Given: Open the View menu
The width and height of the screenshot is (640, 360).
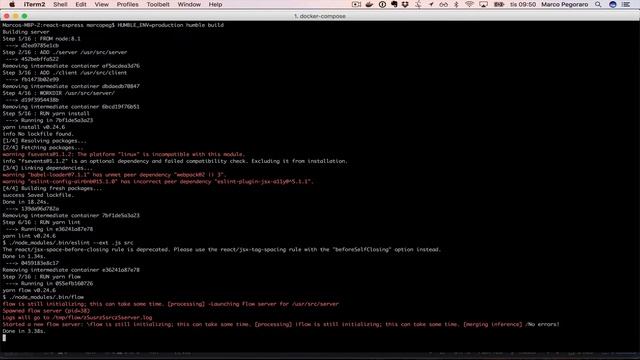Looking at the screenshot, I should (101, 4).
